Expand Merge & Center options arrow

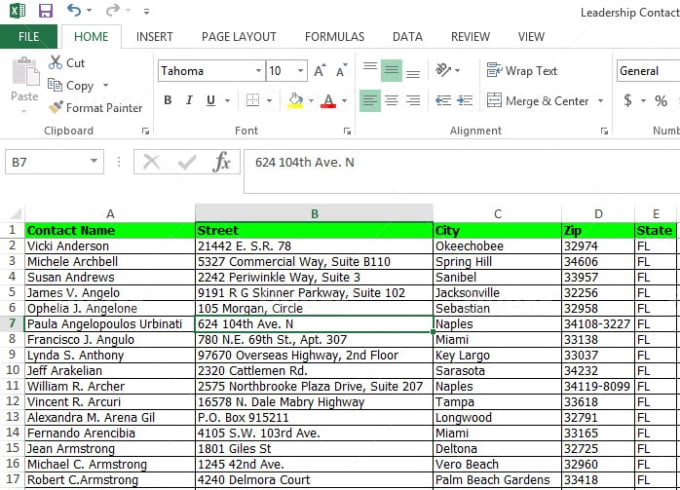[601, 101]
